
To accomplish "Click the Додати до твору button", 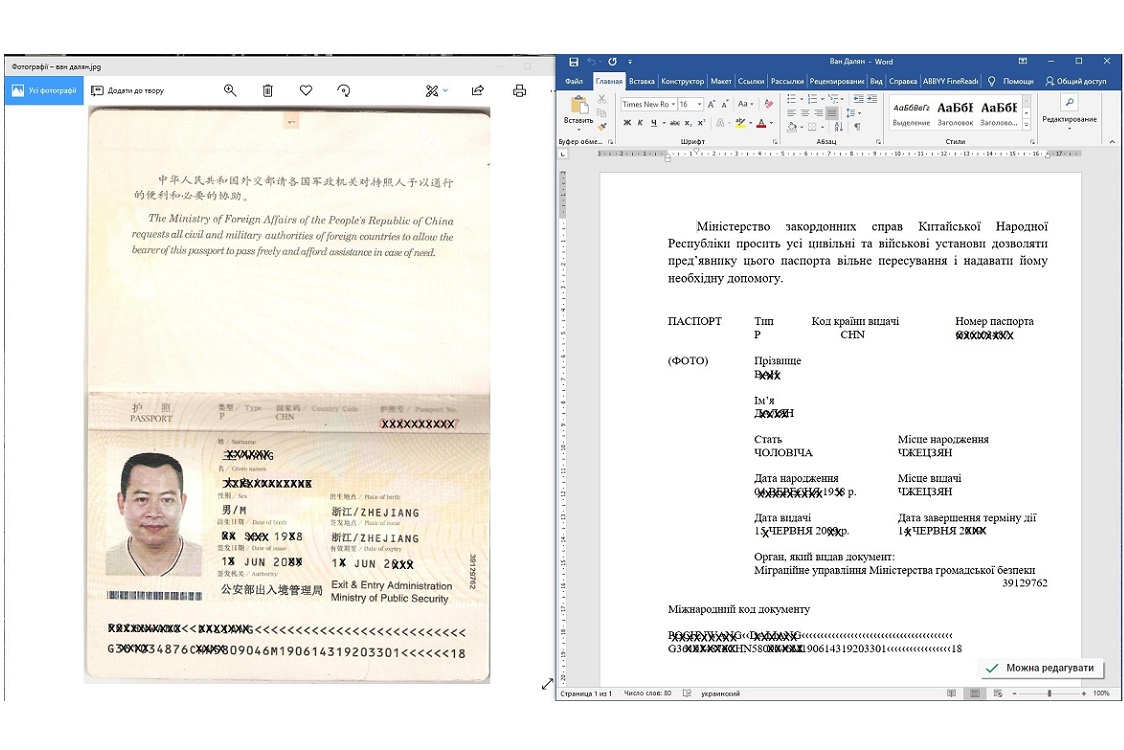I will click(128, 91).
